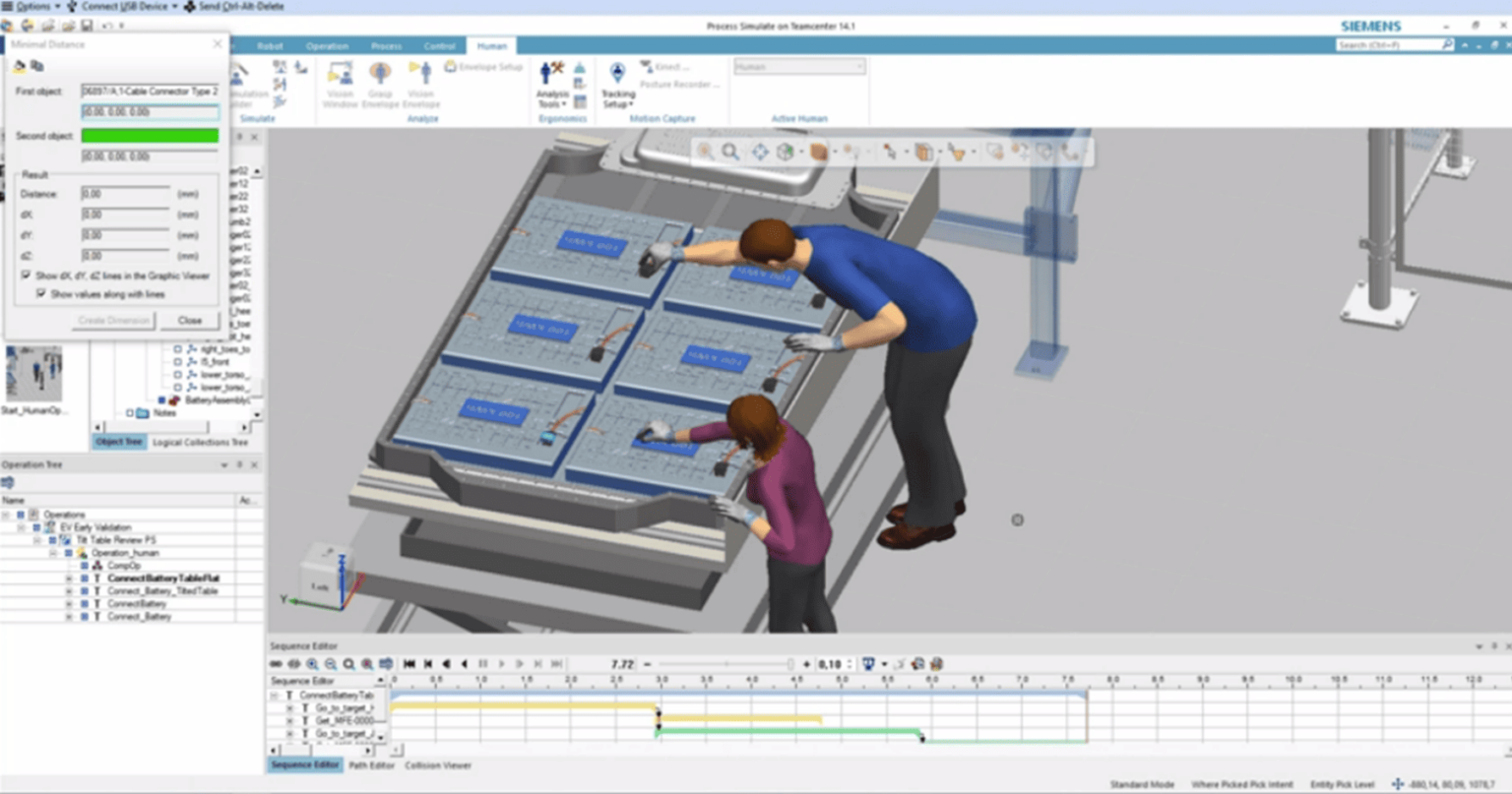
Task: Click the Envelope Setup icon
Action: pyautogui.click(x=450, y=66)
